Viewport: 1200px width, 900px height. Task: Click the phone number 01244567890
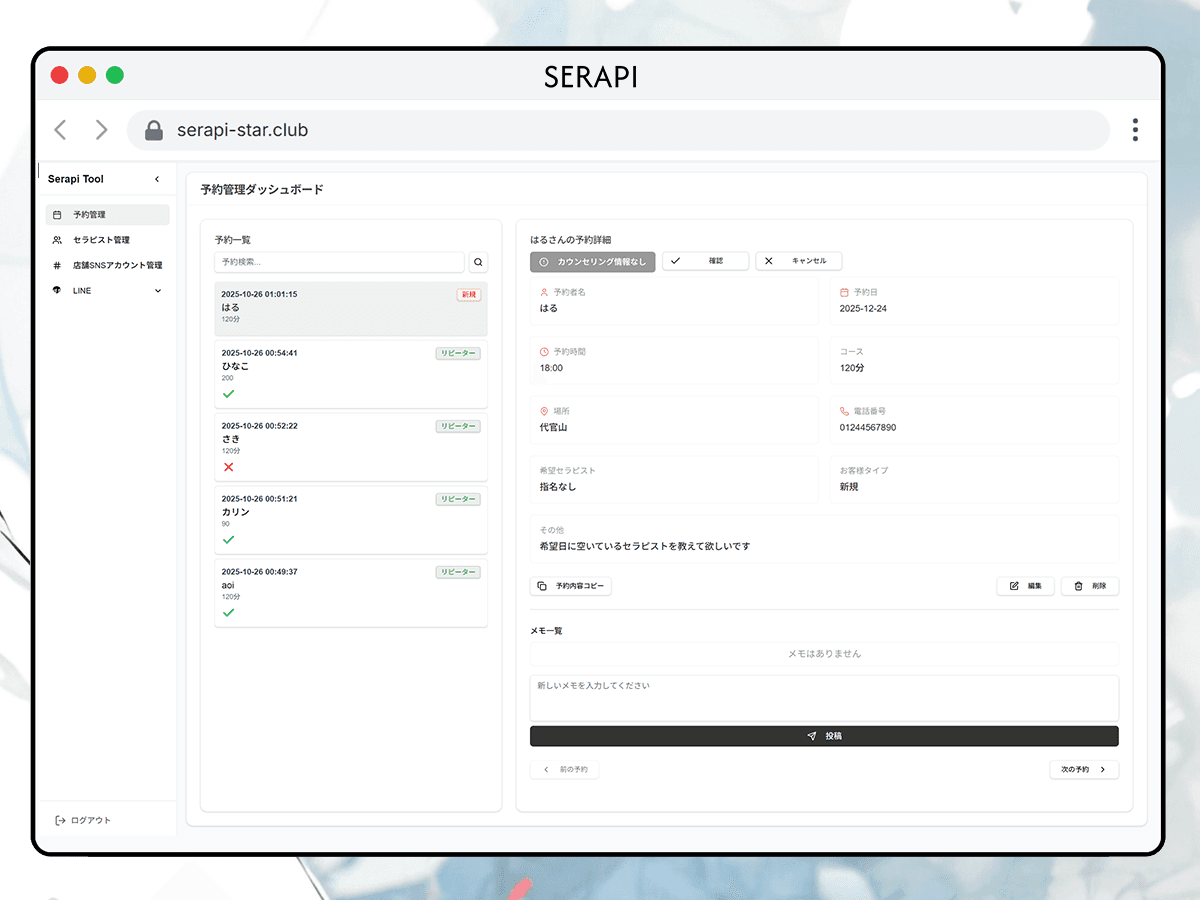coord(868,428)
